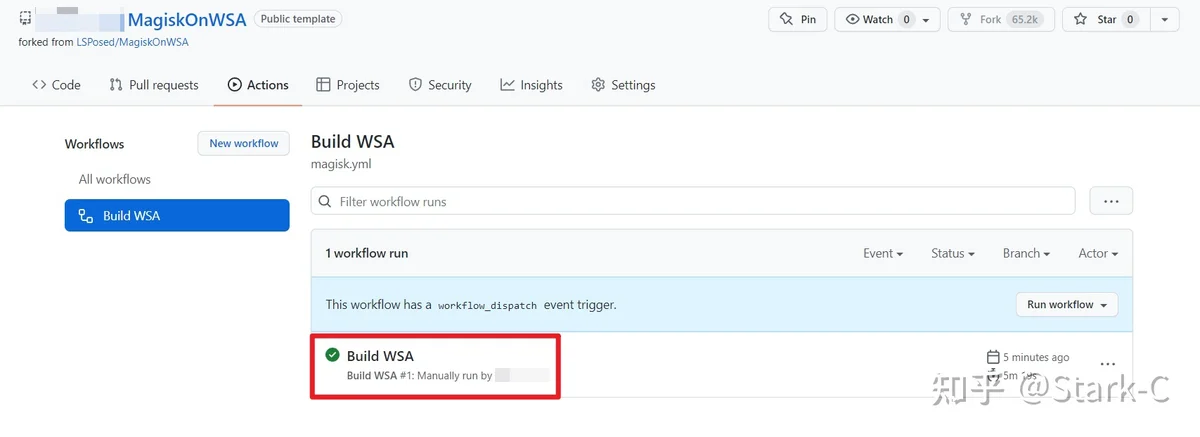The height and width of the screenshot is (437, 1200).
Task: Open the repository Settings tab
Action: click(623, 85)
